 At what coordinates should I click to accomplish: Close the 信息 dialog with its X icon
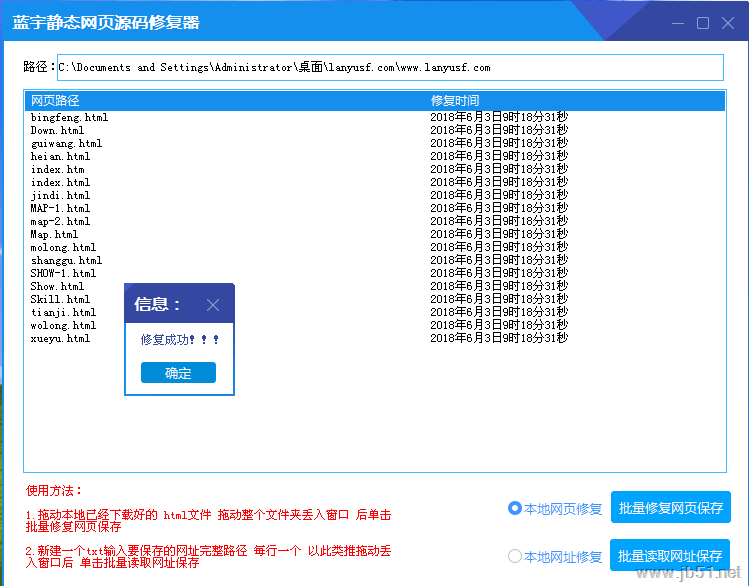point(212,305)
